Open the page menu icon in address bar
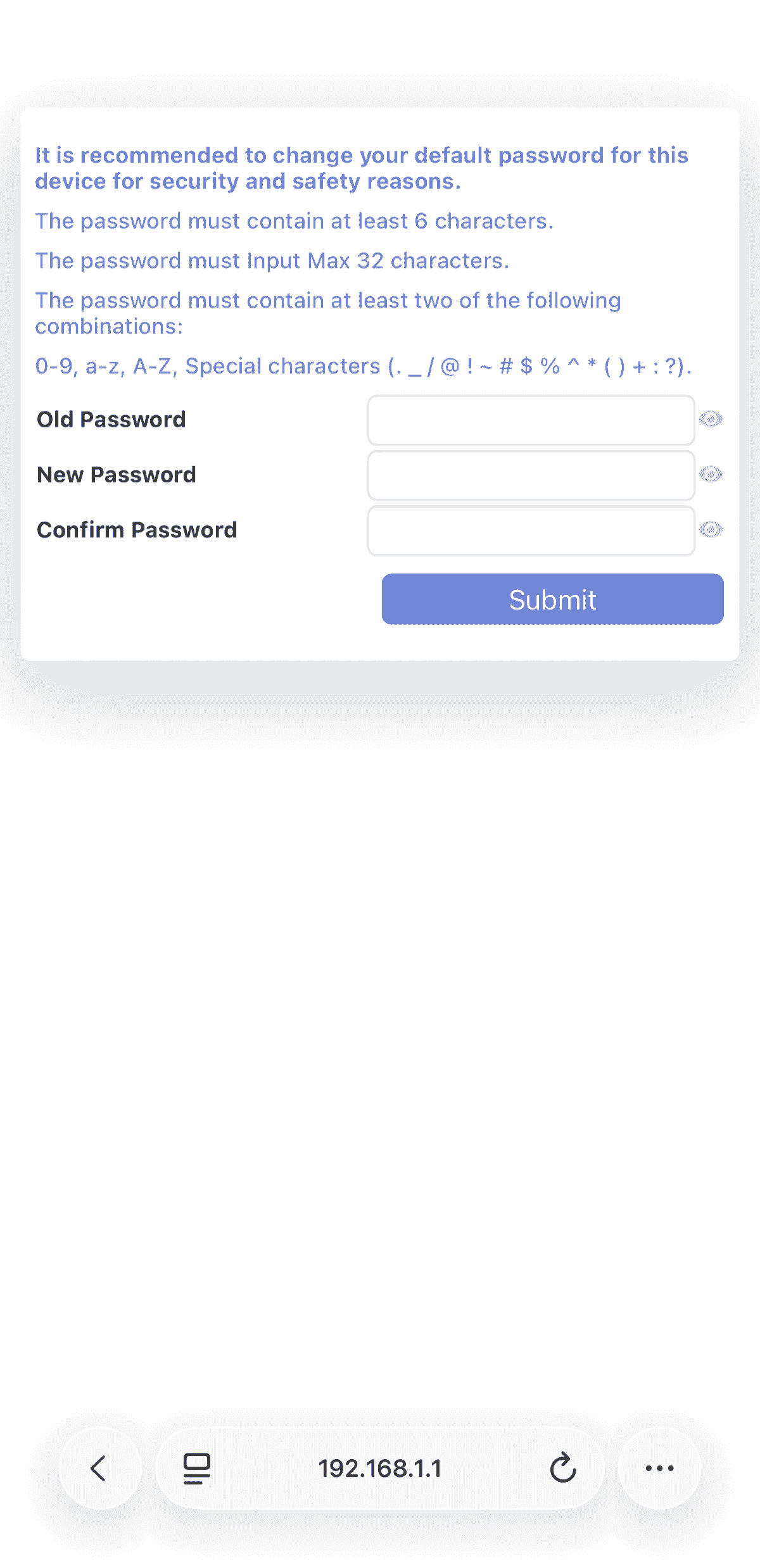The height and width of the screenshot is (1568, 760). click(197, 1468)
